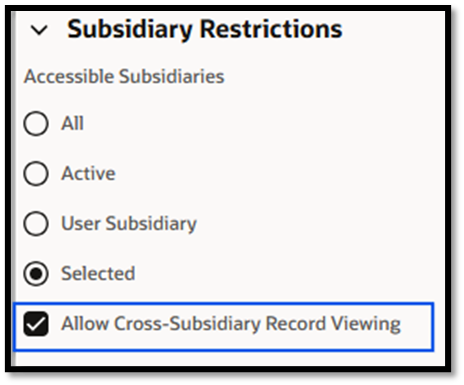Click the Accessible Subsidiaries field label
The image size is (464, 385).
tap(124, 76)
